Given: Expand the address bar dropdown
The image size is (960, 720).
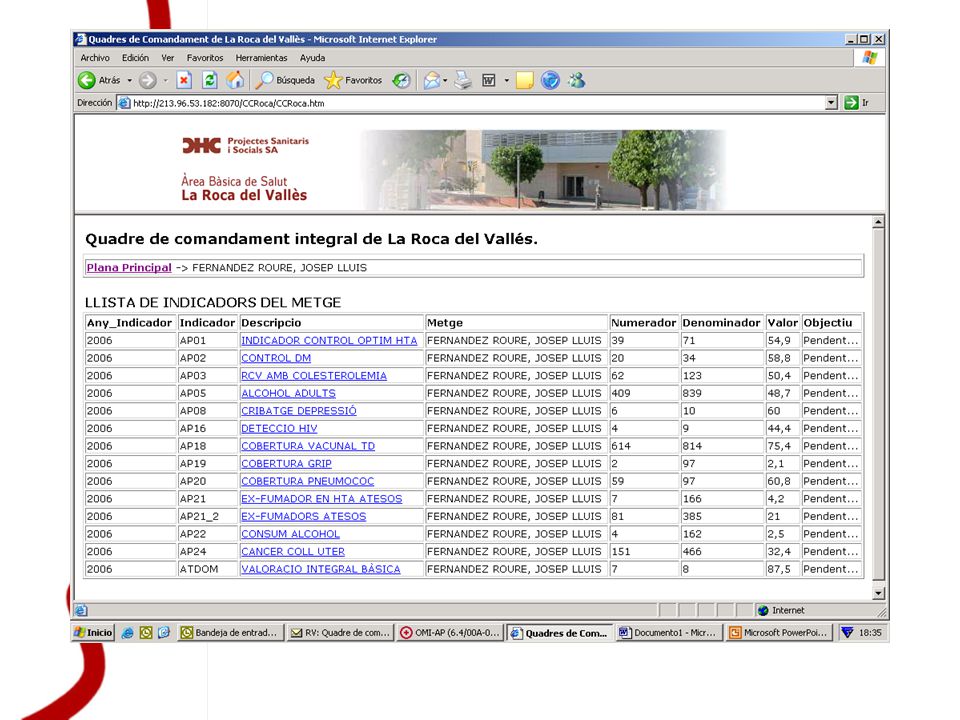Looking at the screenshot, I should [x=831, y=103].
